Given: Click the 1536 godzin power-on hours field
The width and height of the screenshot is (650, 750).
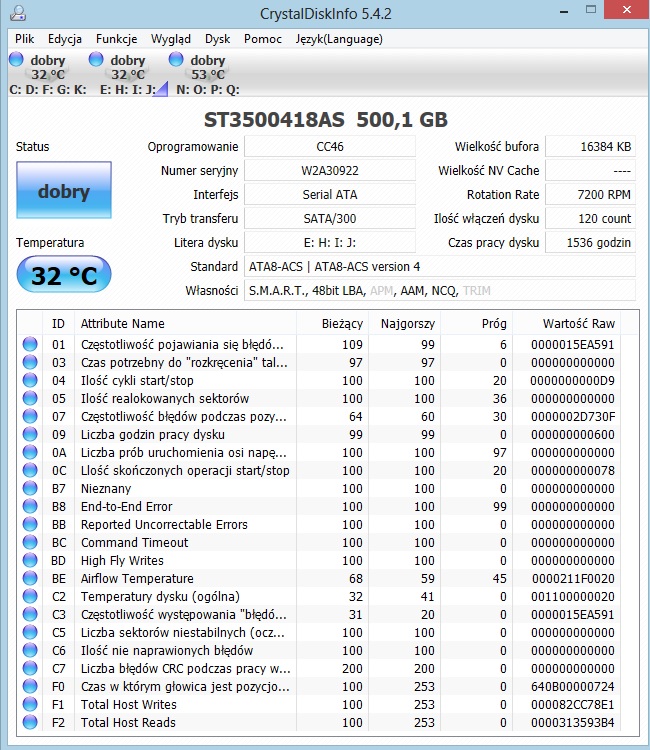Looking at the screenshot, I should tap(590, 242).
